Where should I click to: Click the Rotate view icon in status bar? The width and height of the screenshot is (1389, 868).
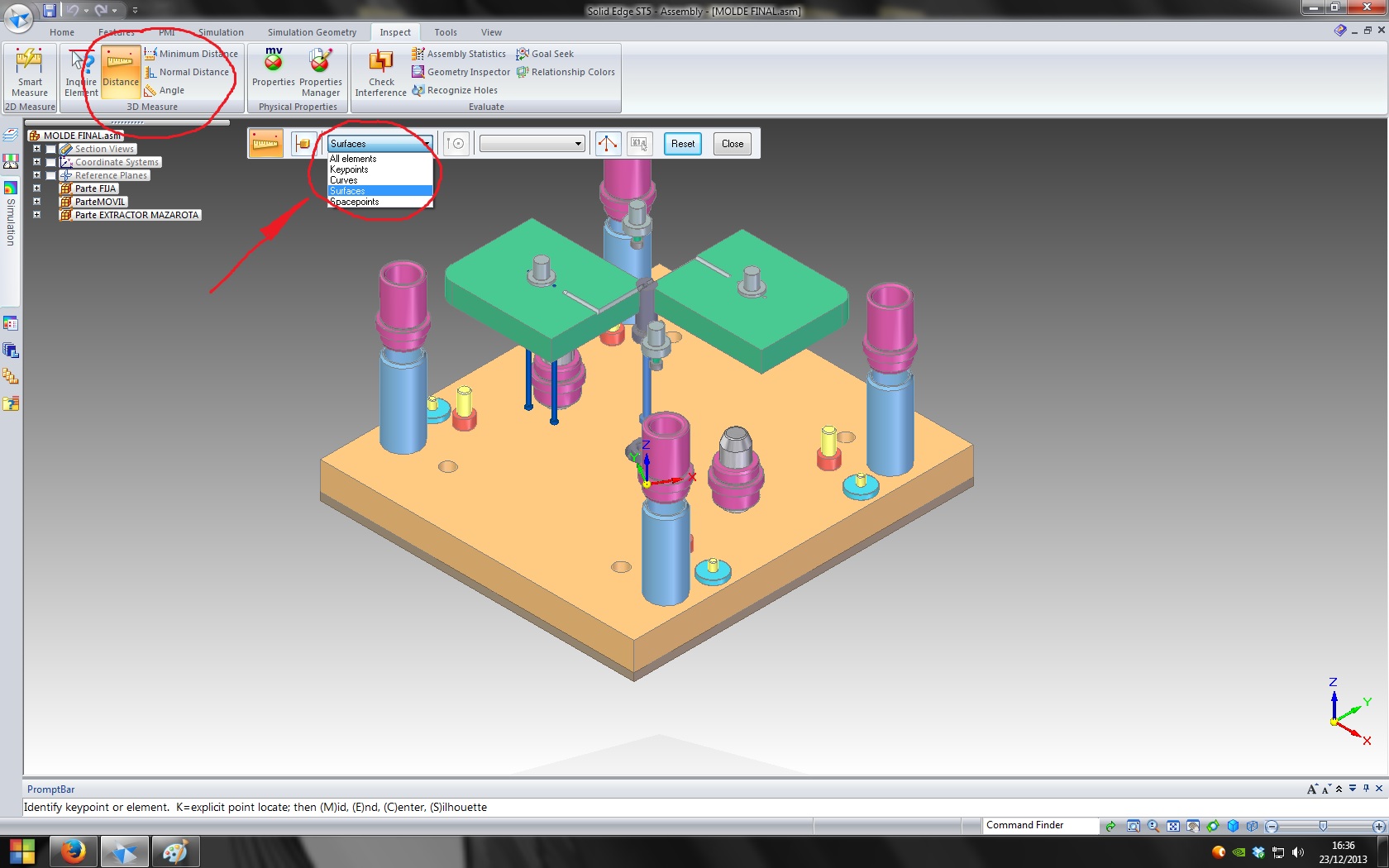(1213, 826)
